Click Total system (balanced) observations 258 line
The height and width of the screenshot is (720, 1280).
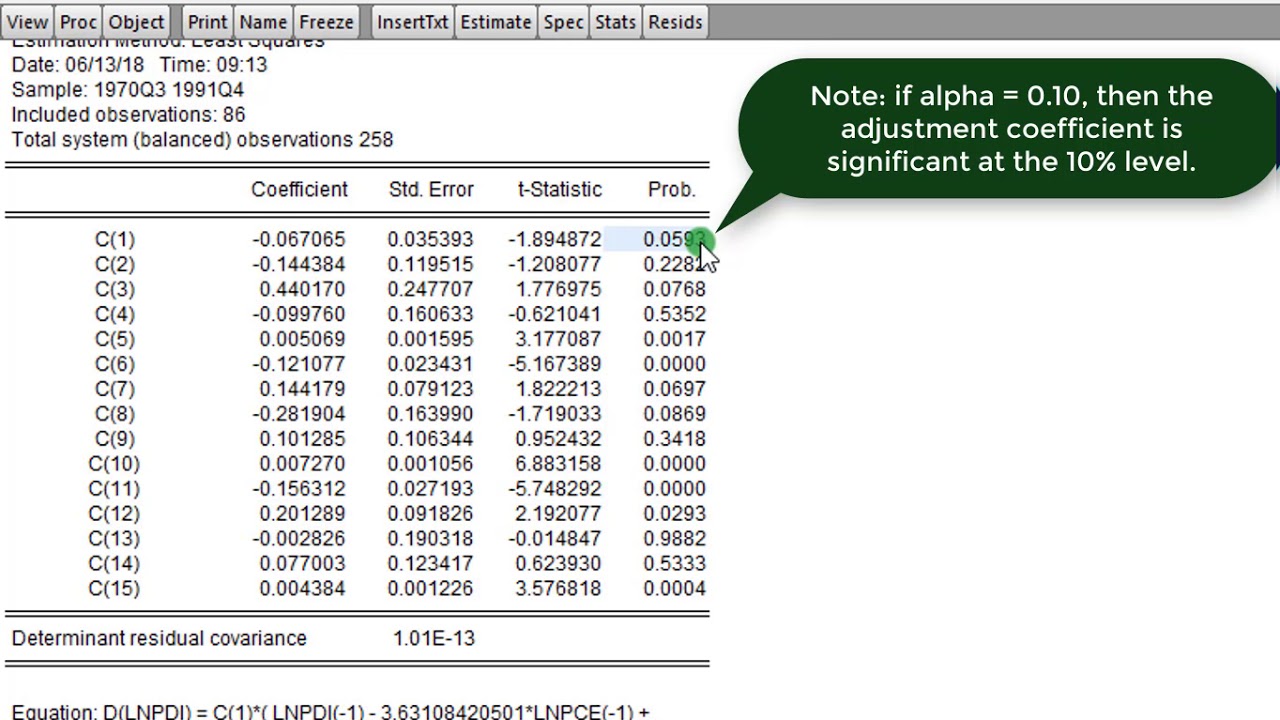(x=202, y=140)
